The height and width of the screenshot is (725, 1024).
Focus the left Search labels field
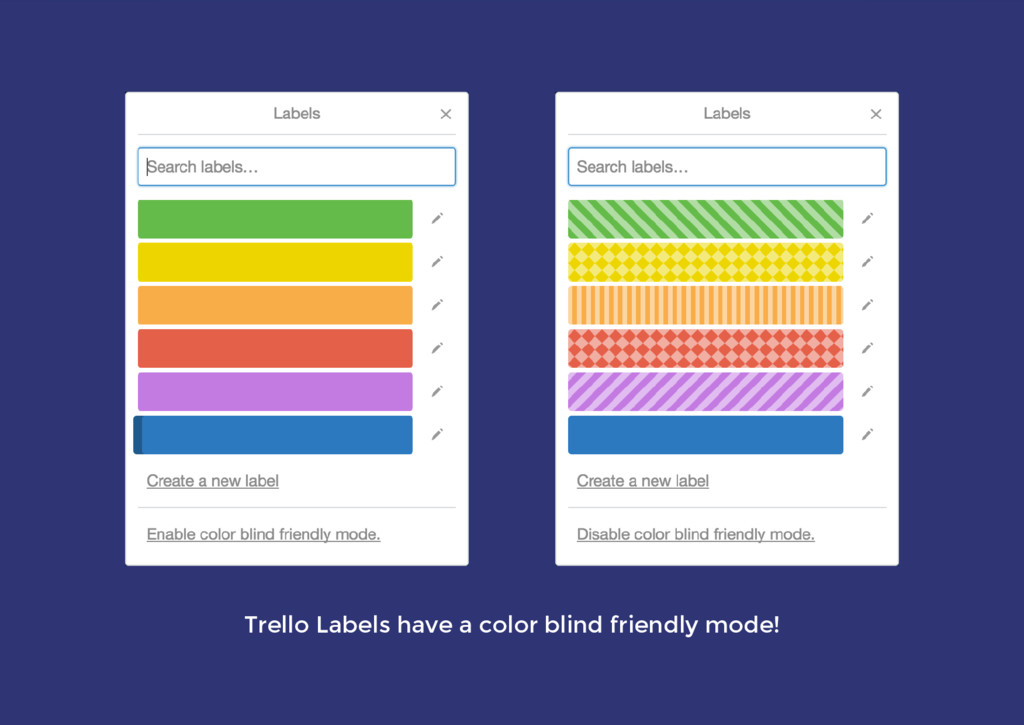[x=296, y=167]
